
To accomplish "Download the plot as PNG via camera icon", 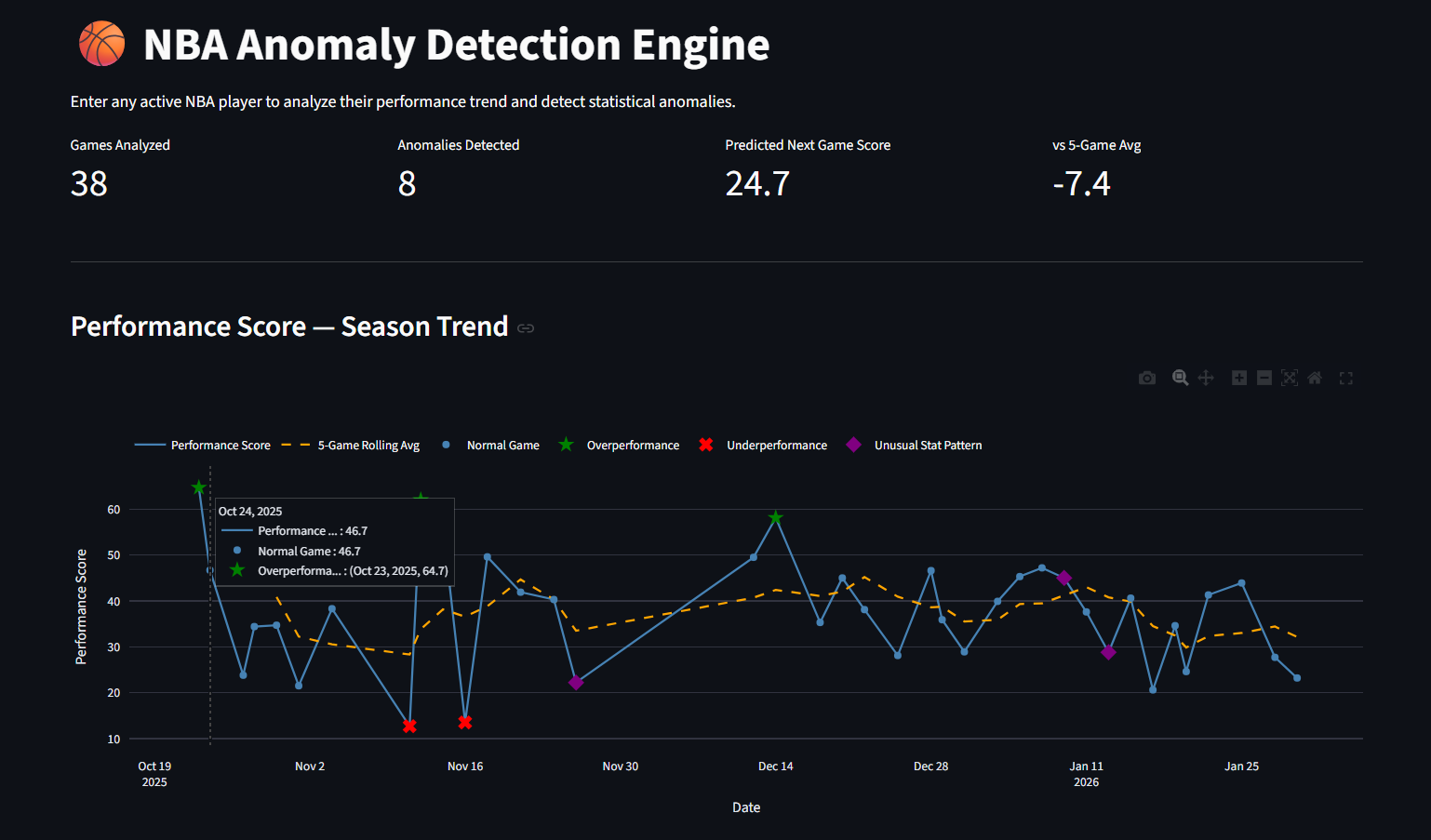I will click(1147, 378).
